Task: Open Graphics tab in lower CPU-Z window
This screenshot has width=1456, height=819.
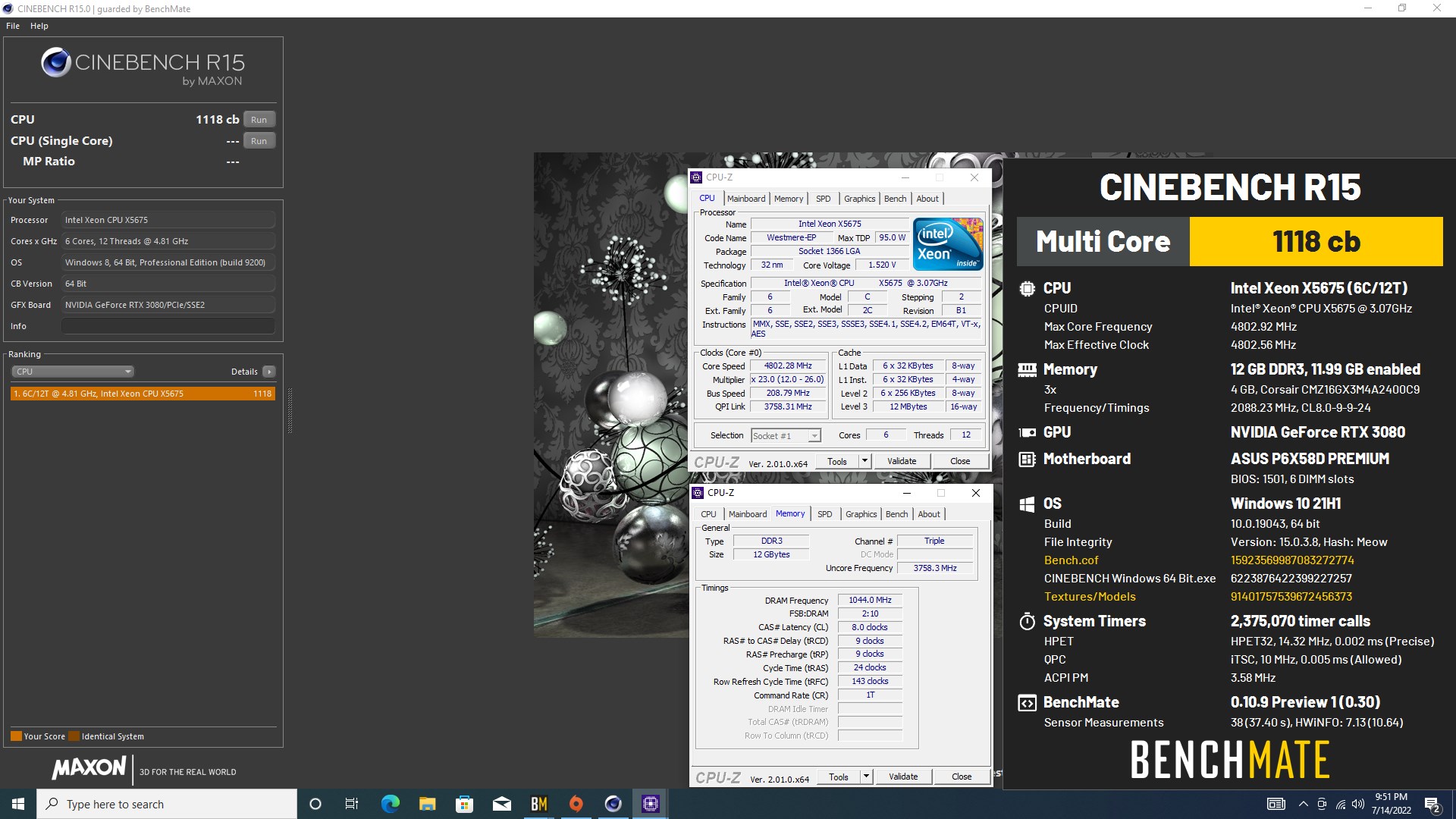Action: point(861,514)
